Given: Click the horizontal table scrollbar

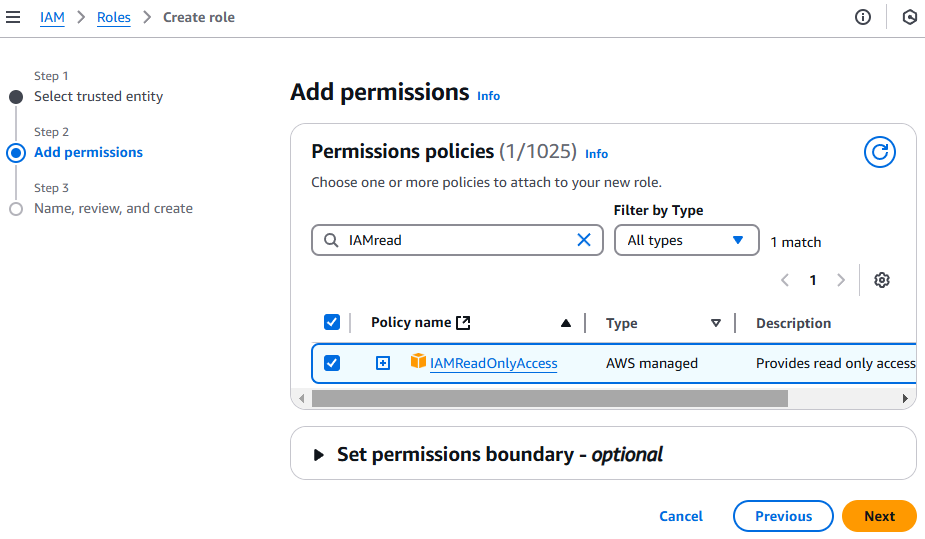Looking at the screenshot, I should (550, 398).
